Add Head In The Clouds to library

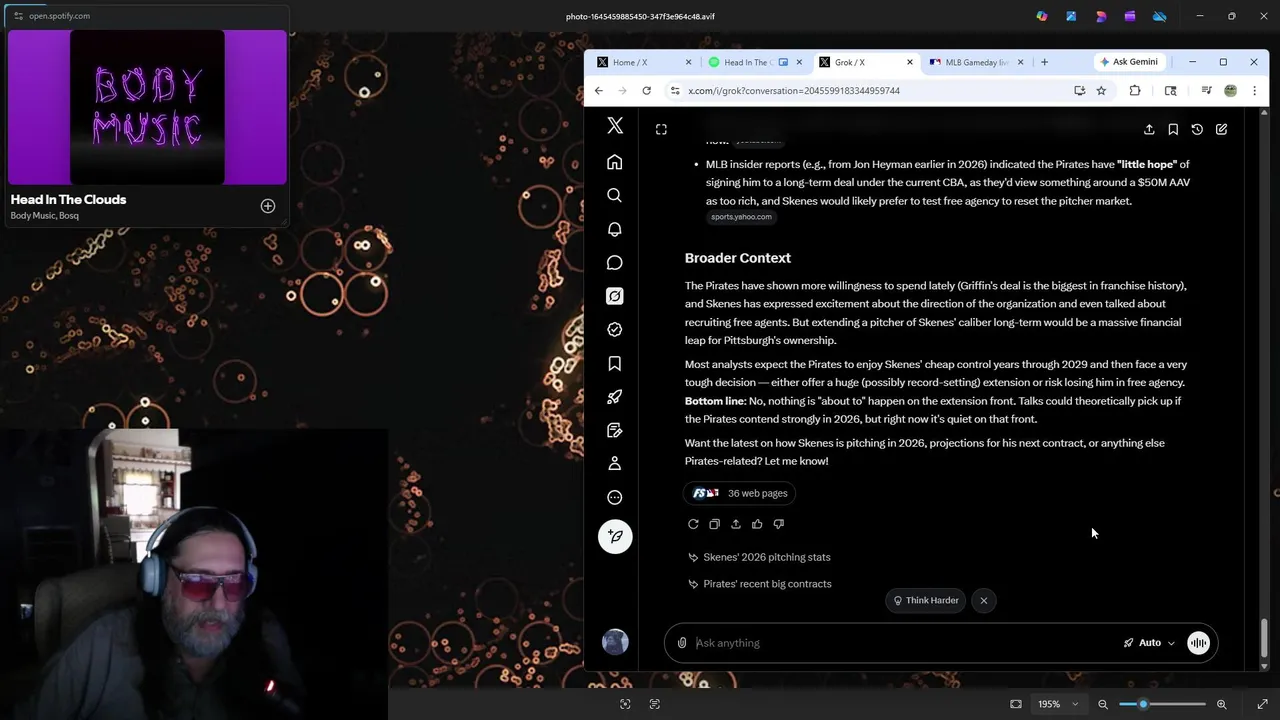pos(268,206)
